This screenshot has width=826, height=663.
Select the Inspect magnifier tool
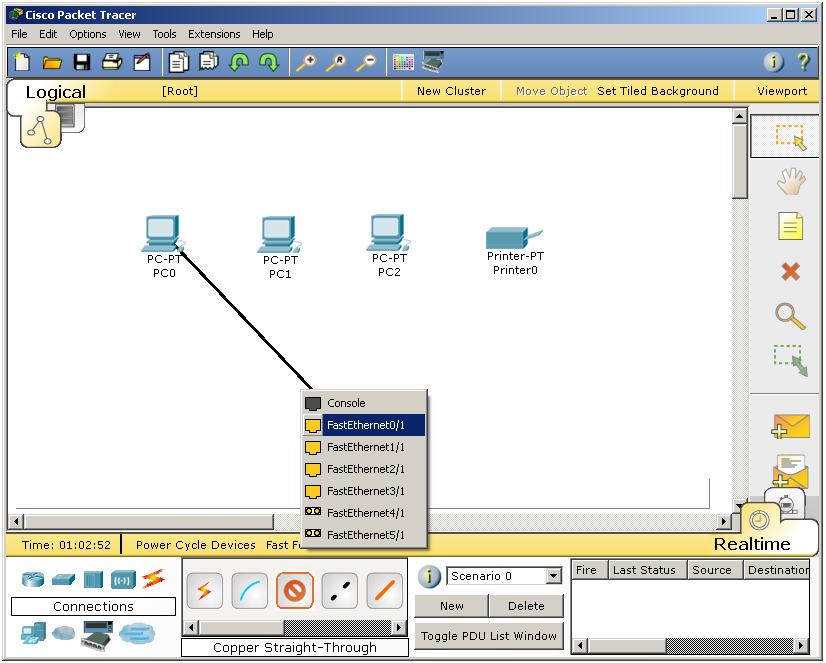tap(790, 316)
